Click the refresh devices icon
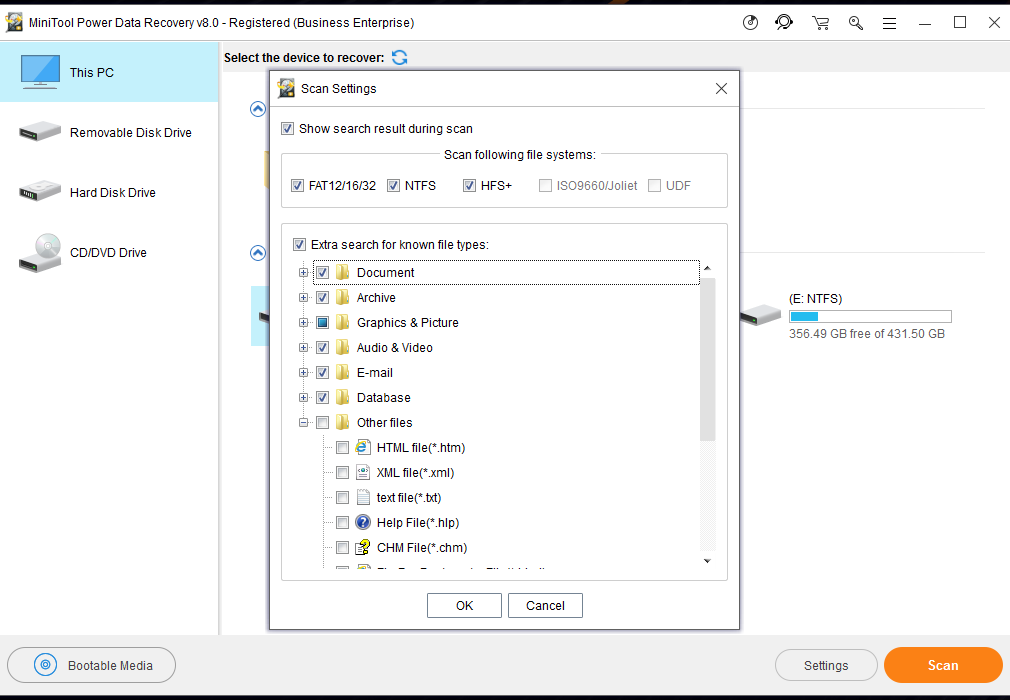 399,57
